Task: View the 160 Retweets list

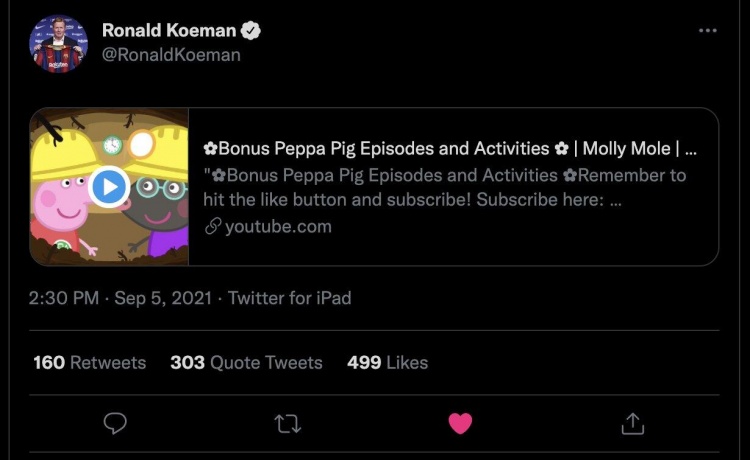Action: point(89,362)
